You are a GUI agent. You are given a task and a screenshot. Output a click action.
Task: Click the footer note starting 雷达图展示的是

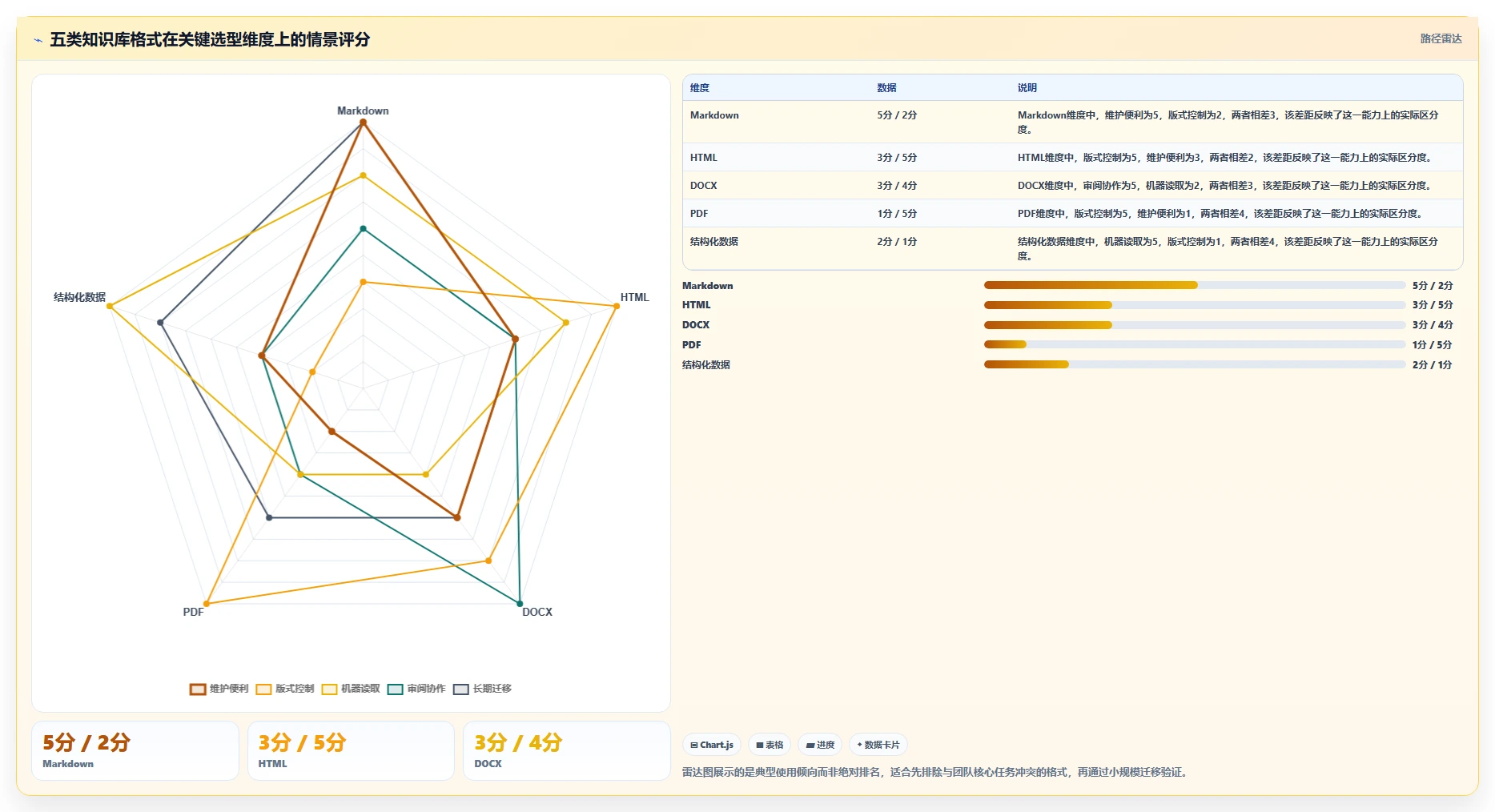pos(936,773)
